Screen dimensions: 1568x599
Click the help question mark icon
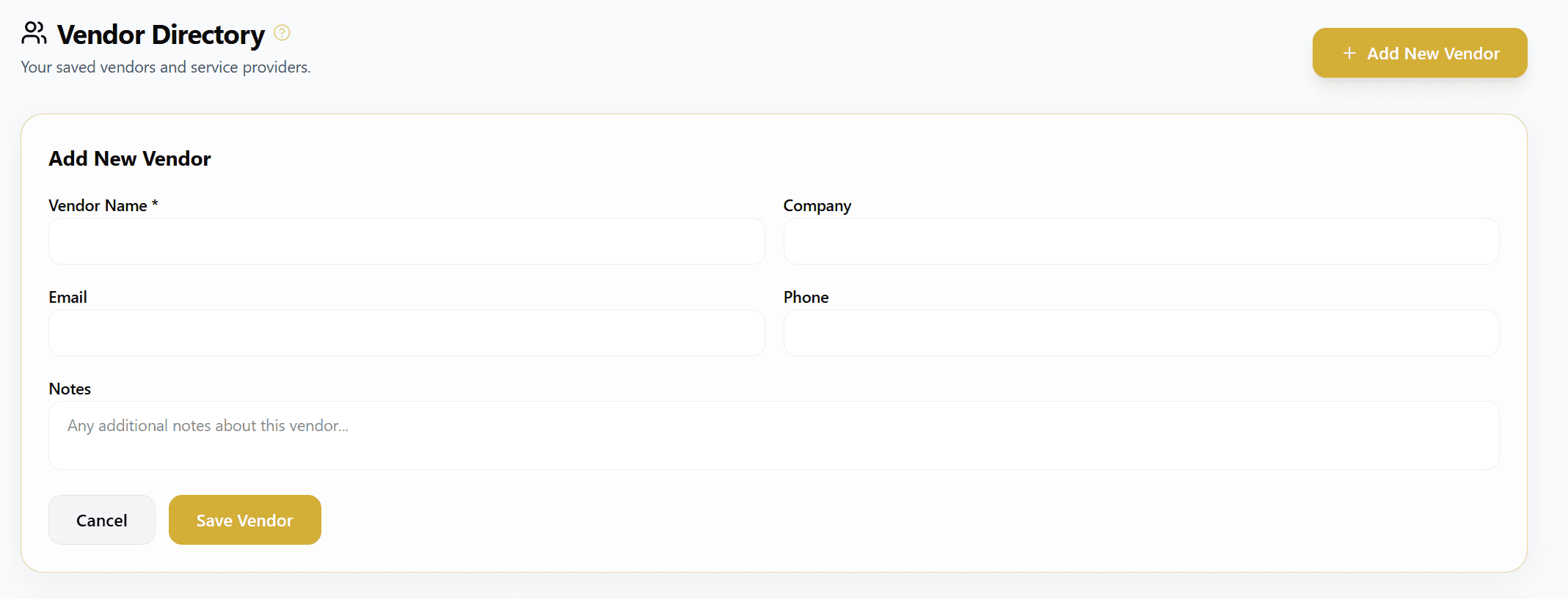[x=282, y=33]
